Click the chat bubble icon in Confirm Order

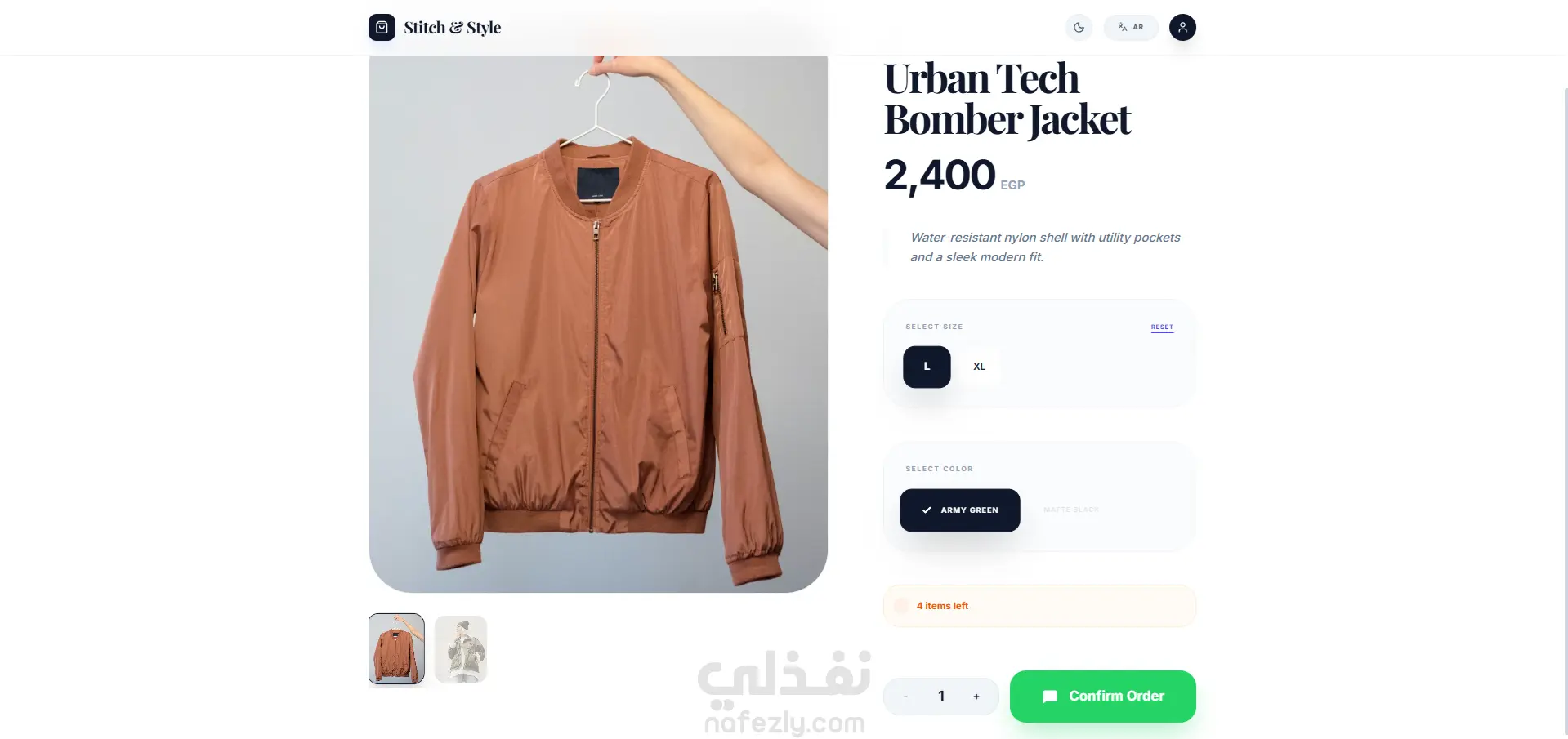point(1050,697)
